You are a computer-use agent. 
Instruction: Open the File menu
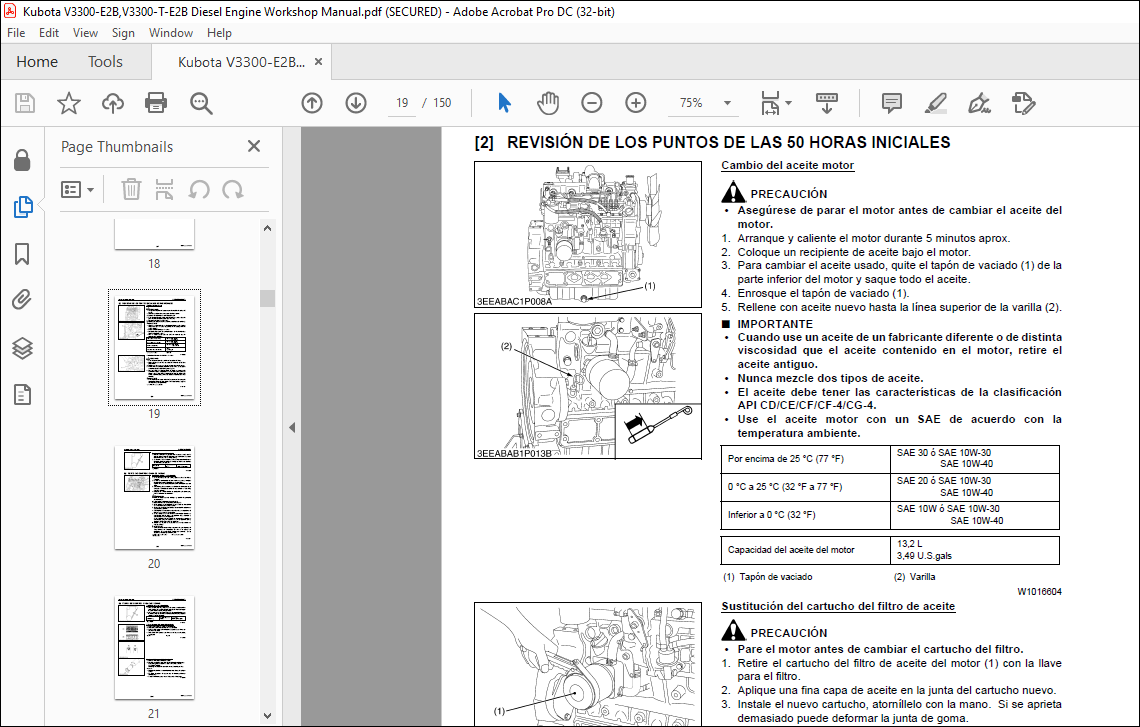click(x=16, y=33)
